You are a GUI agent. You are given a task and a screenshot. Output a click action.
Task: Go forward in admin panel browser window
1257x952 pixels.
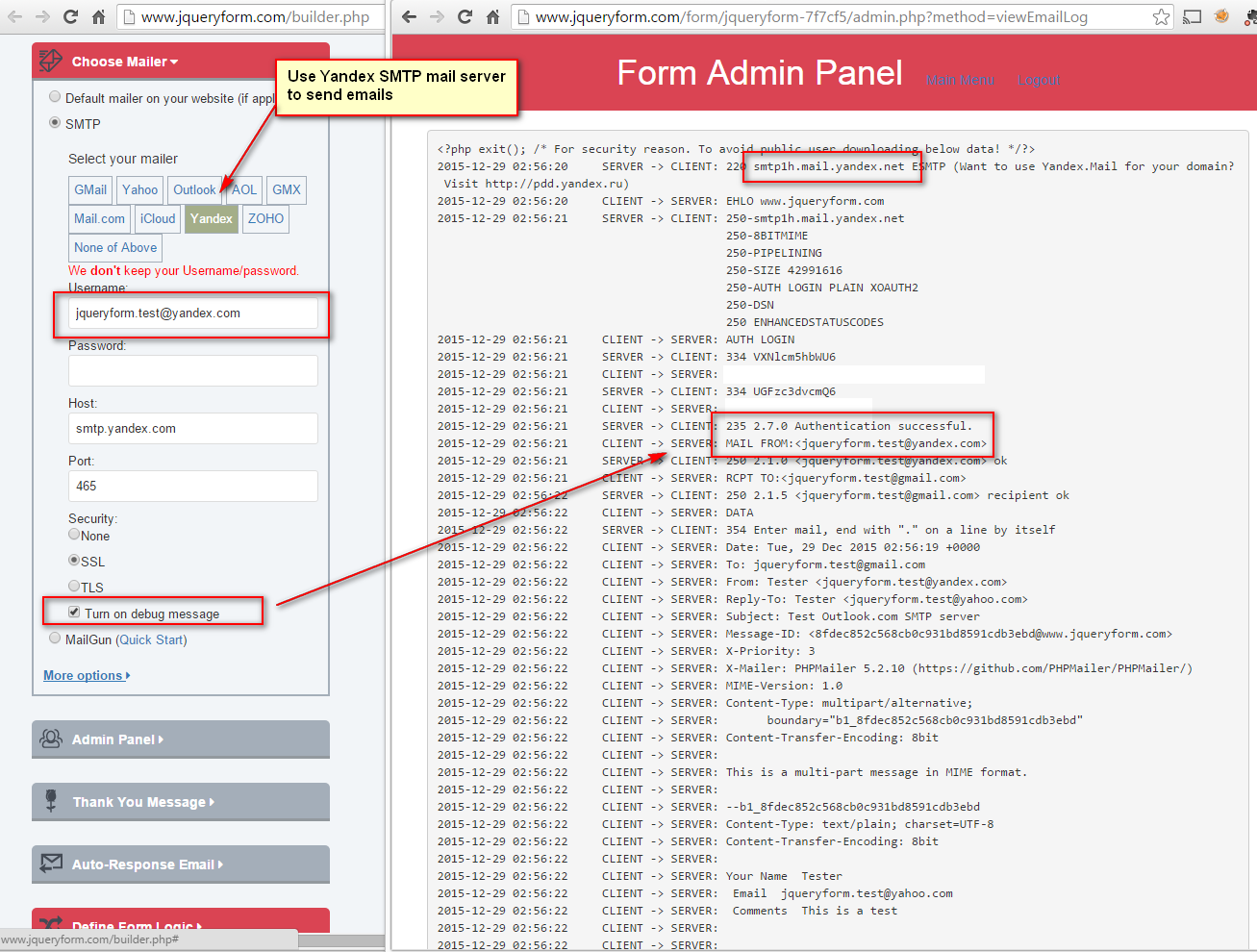[x=437, y=16]
